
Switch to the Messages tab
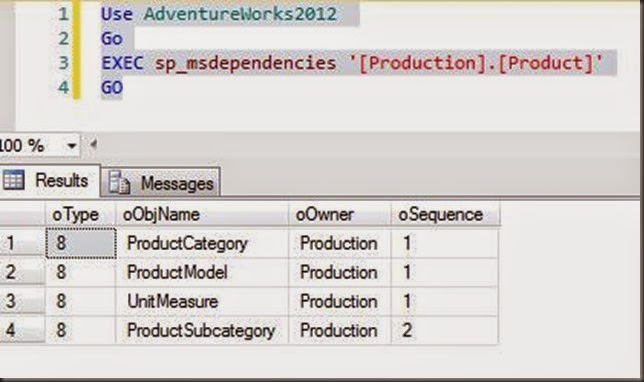coord(161,183)
